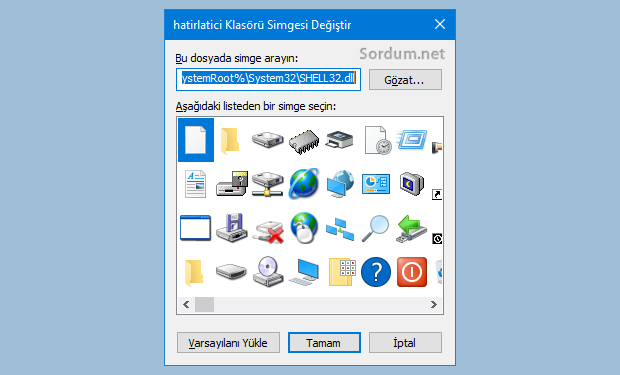
Task: Pick the magnifying glass search icon
Action: click(375, 228)
